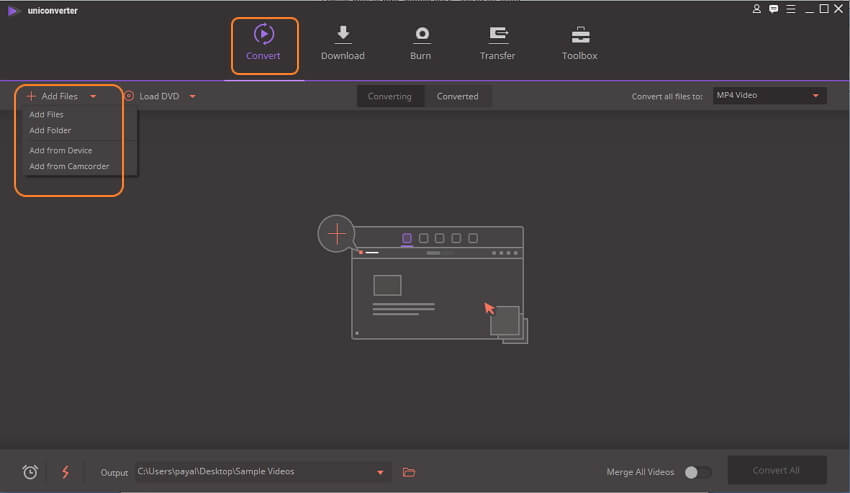Open the scheduler alarm clock icon
The image size is (850, 493).
[x=30, y=472]
